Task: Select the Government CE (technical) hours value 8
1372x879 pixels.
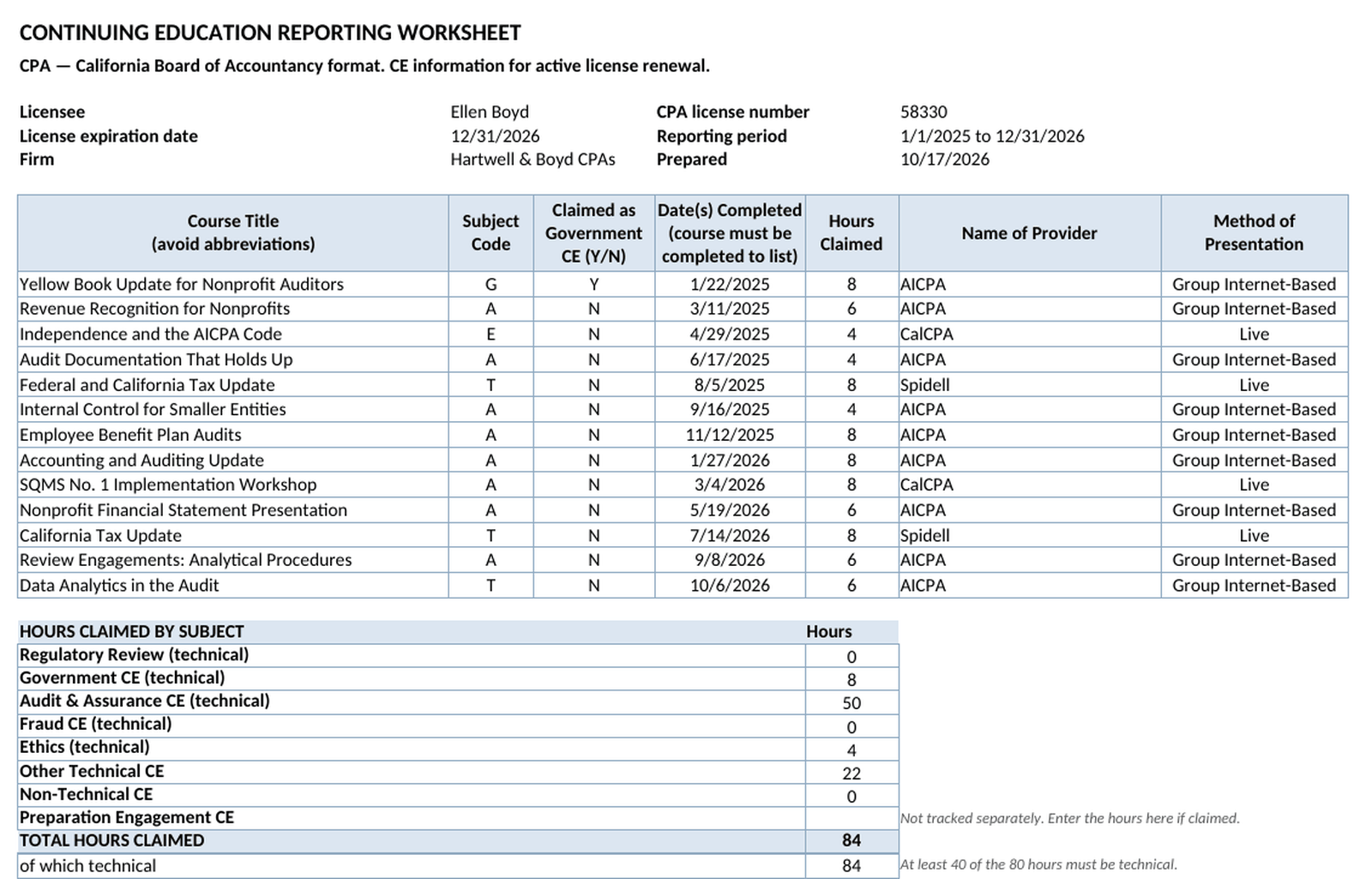Action: tap(851, 679)
